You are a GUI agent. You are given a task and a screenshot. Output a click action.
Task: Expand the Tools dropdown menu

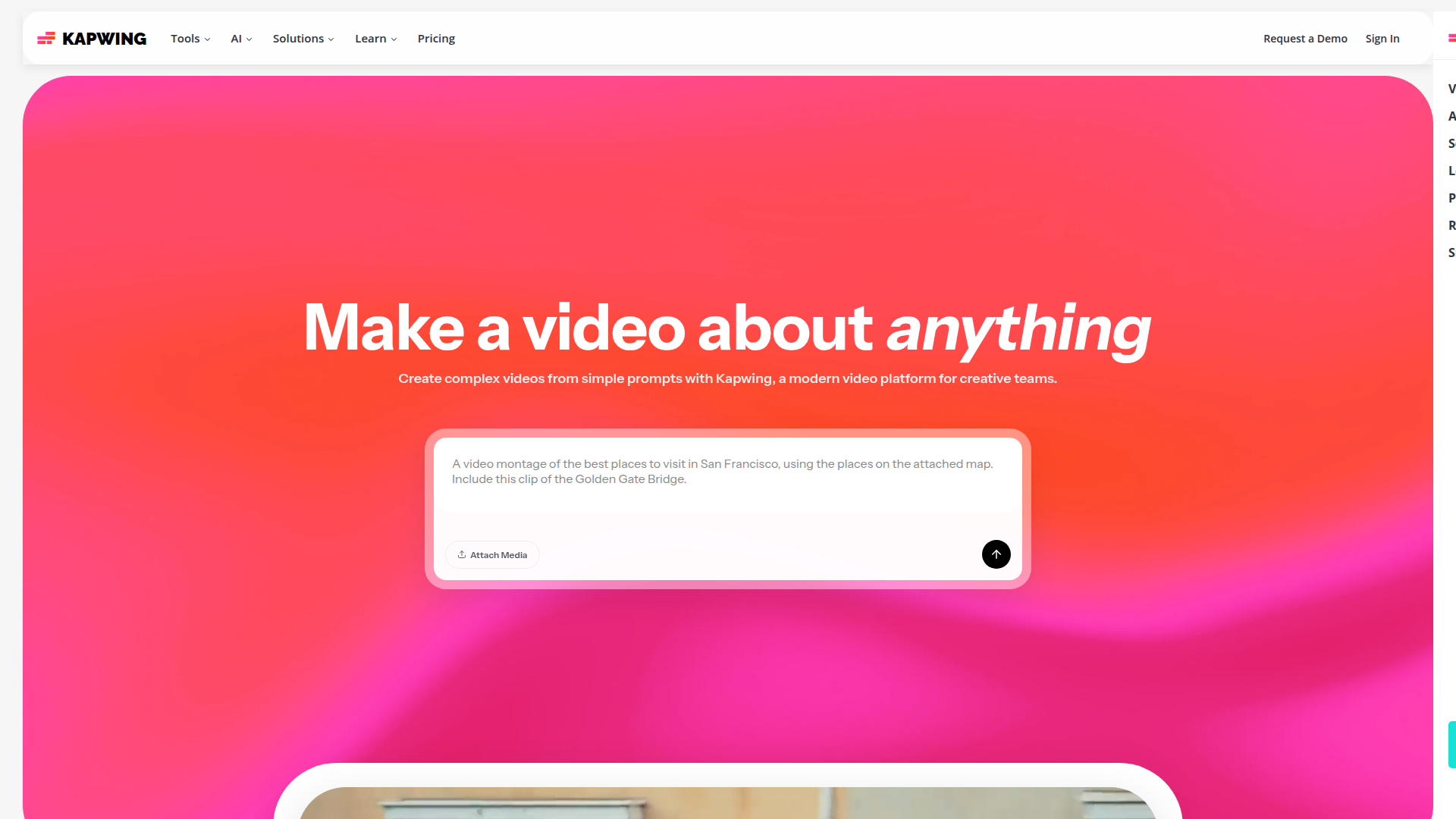point(190,39)
